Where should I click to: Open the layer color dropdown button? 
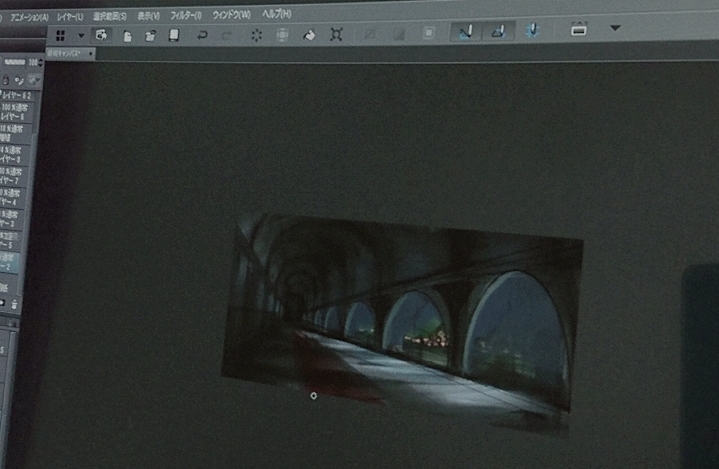tap(34, 80)
